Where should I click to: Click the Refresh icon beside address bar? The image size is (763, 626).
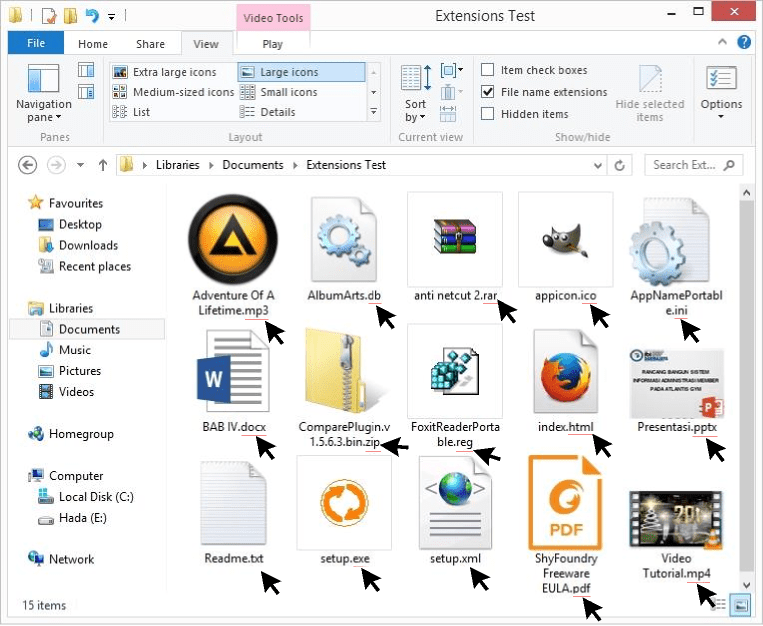pos(619,166)
